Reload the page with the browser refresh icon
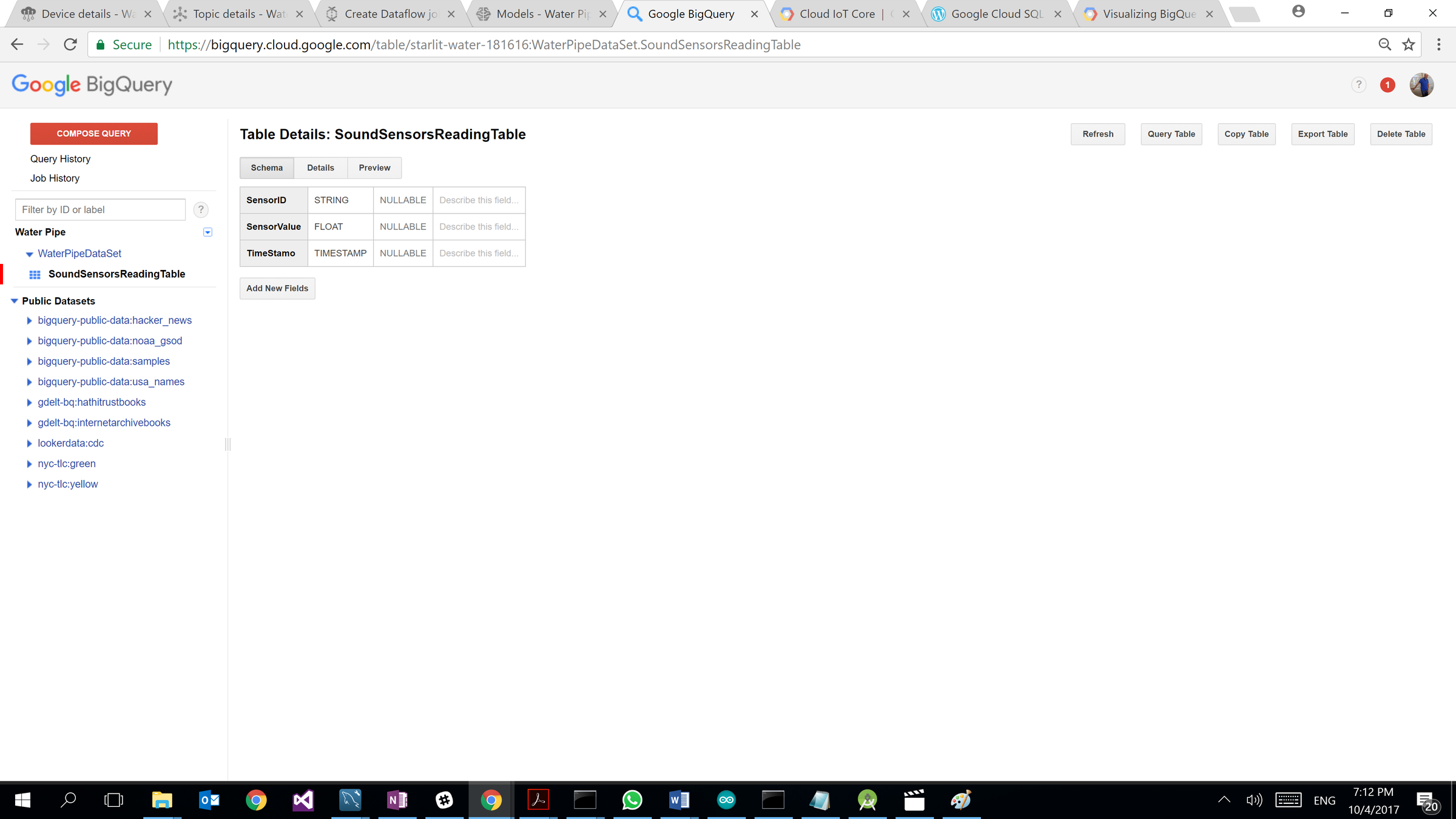The width and height of the screenshot is (1456, 819). coord(70,45)
